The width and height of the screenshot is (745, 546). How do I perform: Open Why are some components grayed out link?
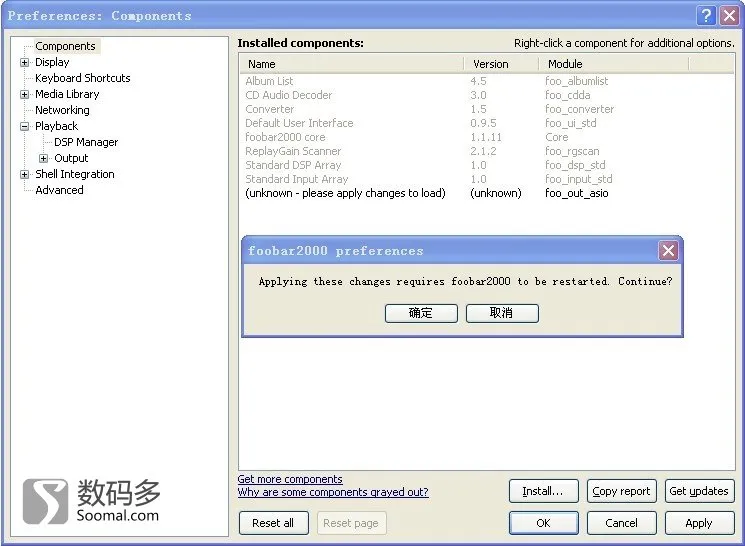[333, 492]
